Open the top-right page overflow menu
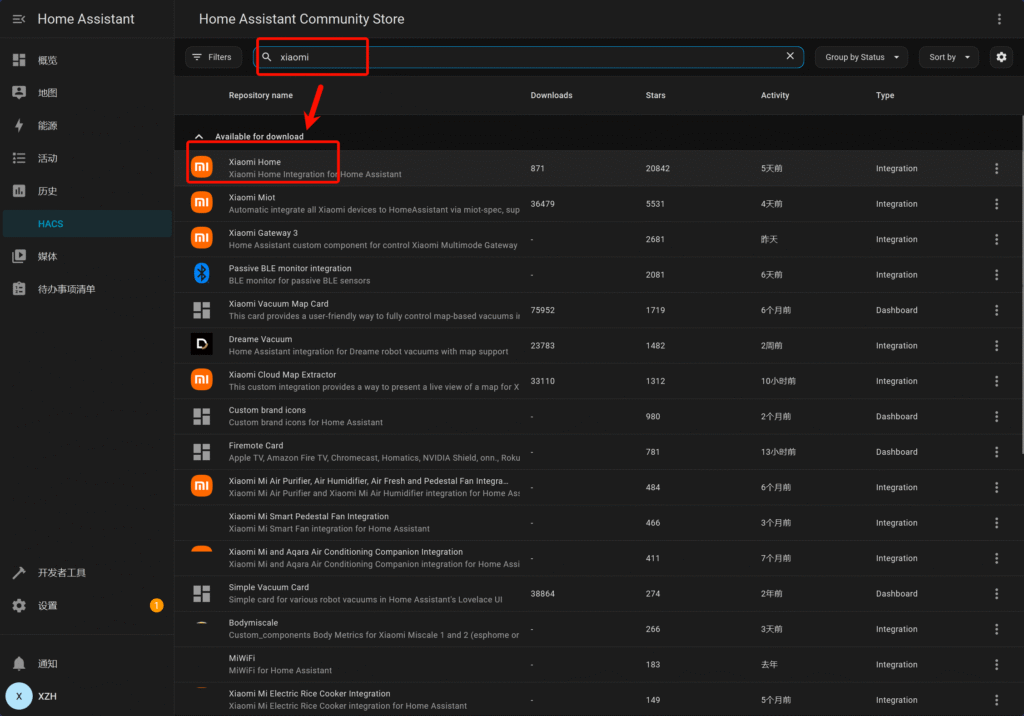This screenshot has height=716, width=1024. 999,19
